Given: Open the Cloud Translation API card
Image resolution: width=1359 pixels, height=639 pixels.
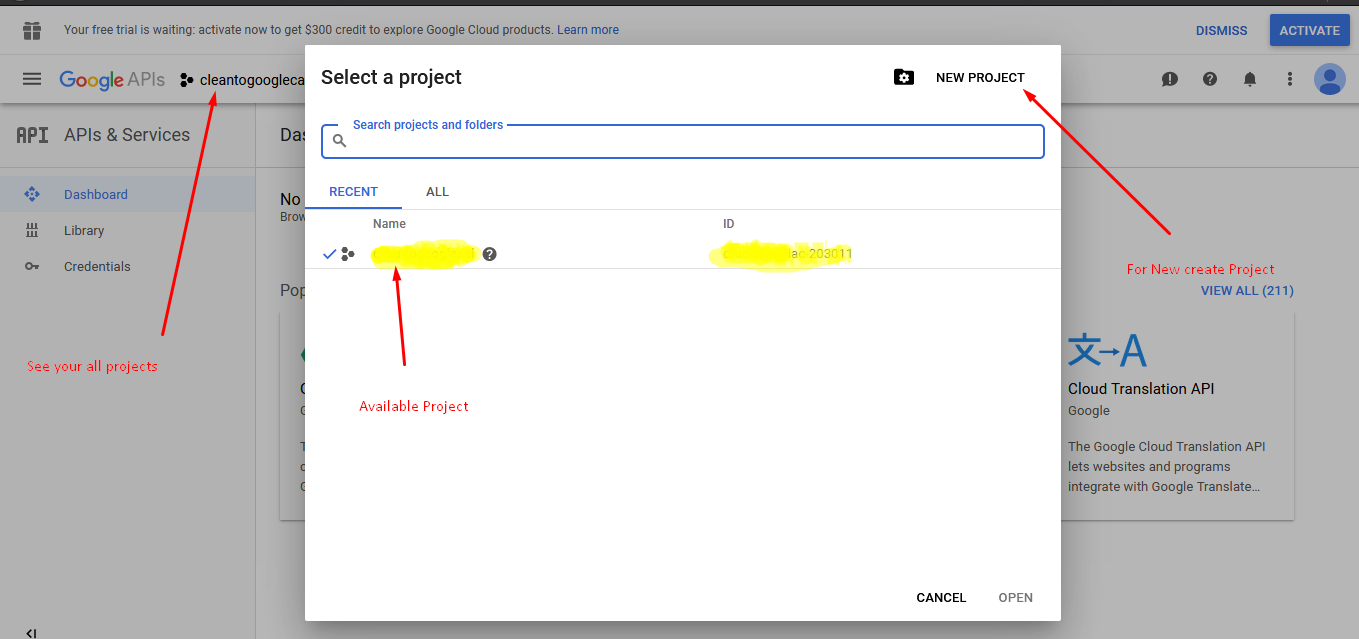Looking at the screenshot, I should coord(1177,416).
